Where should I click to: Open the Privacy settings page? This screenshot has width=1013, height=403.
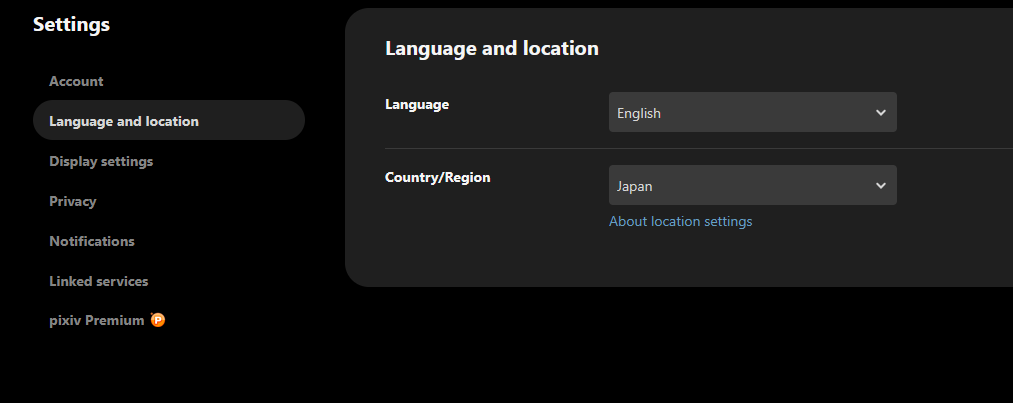click(73, 201)
